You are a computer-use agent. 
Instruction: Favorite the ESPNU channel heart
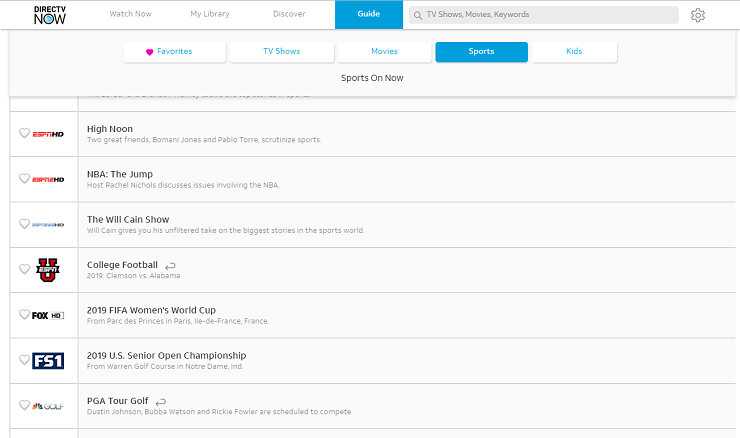(x=25, y=269)
